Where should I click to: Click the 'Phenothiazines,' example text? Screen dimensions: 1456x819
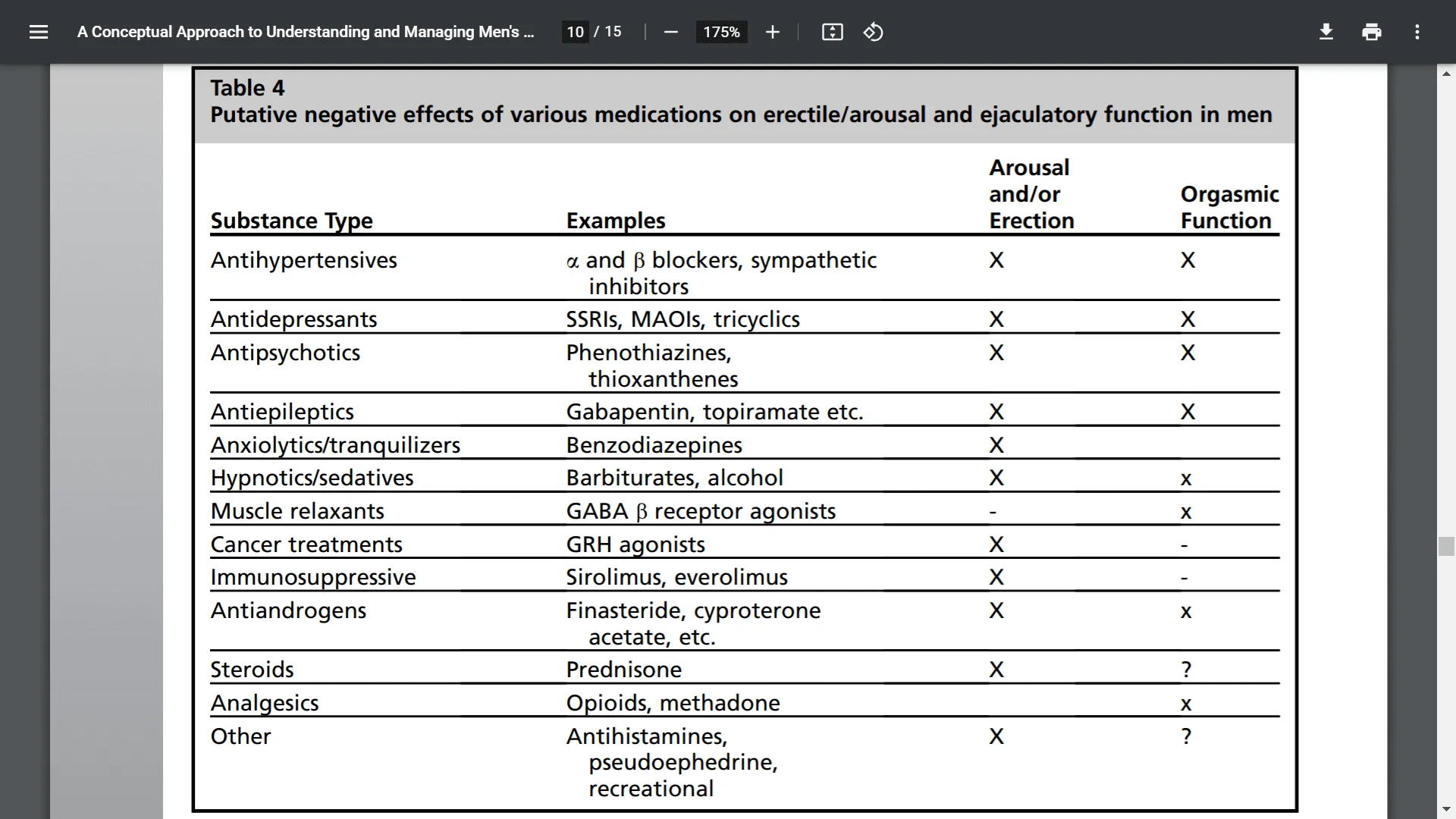click(648, 353)
